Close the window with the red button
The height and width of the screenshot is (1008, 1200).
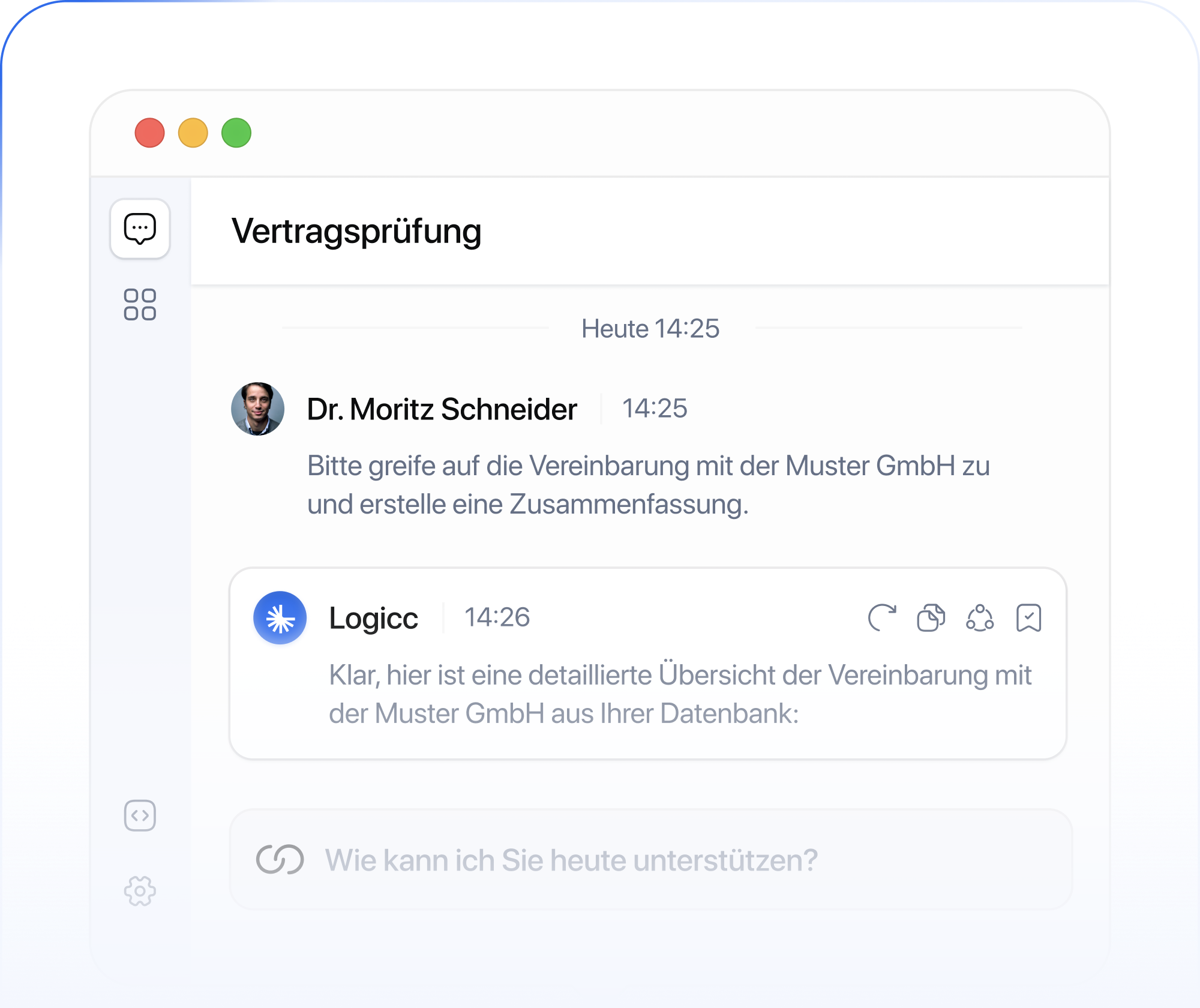click(x=150, y=133)
